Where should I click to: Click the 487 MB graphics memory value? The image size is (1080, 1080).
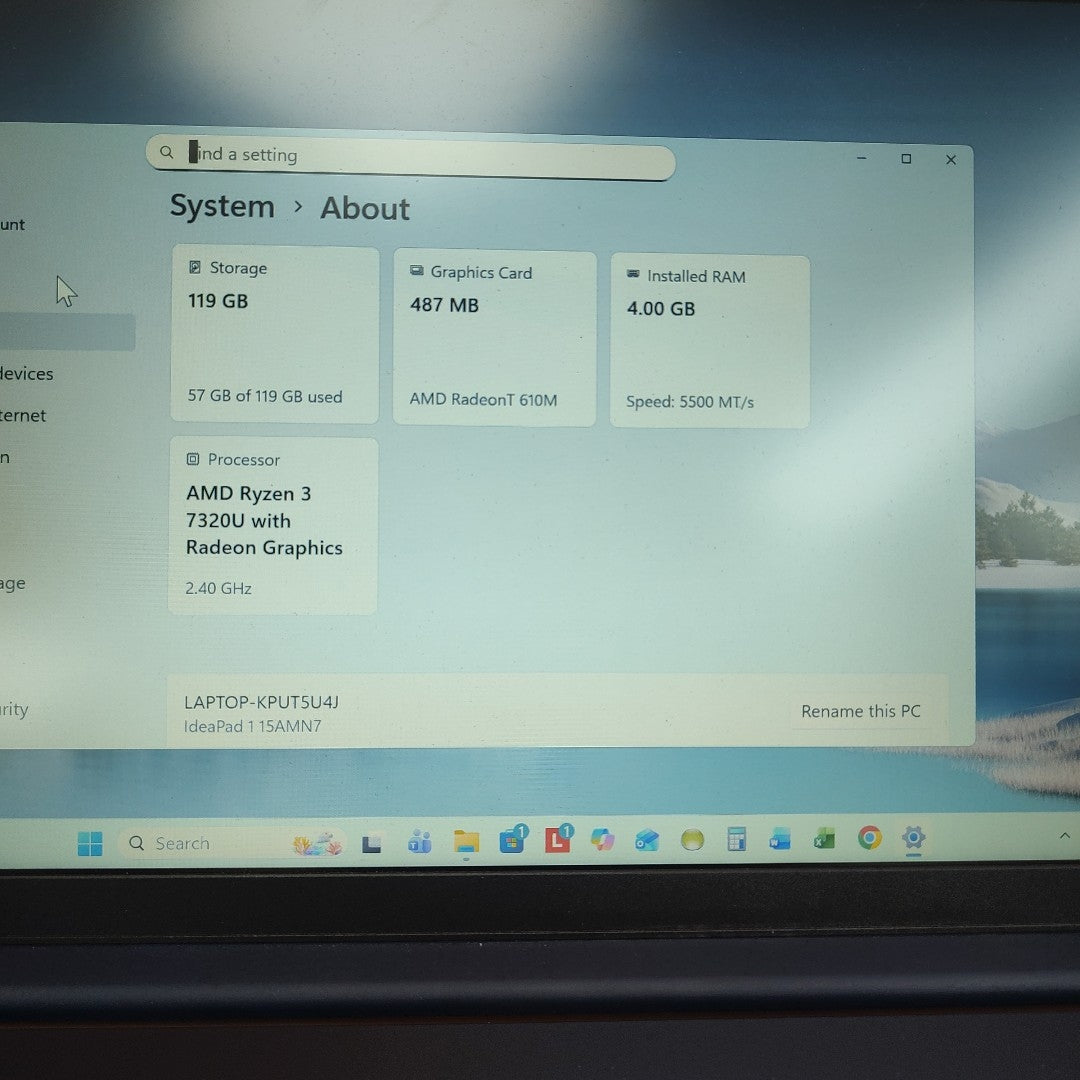point(444,305)
